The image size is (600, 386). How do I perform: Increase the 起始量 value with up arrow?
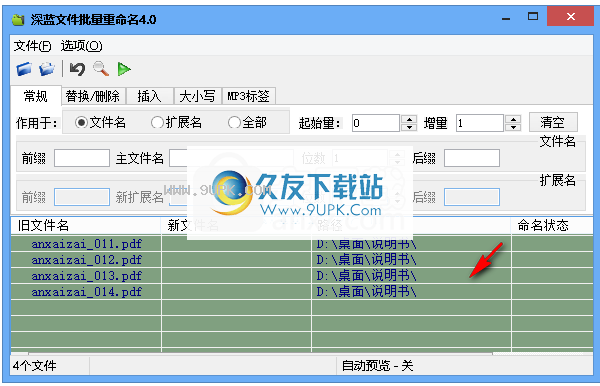(409, 119)
